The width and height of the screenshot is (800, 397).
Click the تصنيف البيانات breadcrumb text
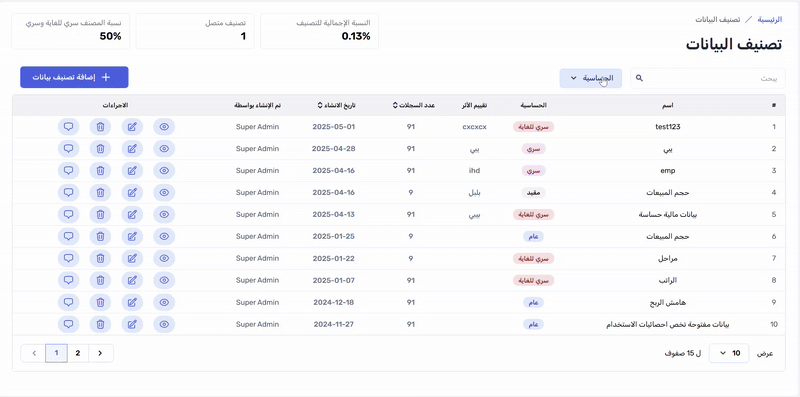pos(717,19)
